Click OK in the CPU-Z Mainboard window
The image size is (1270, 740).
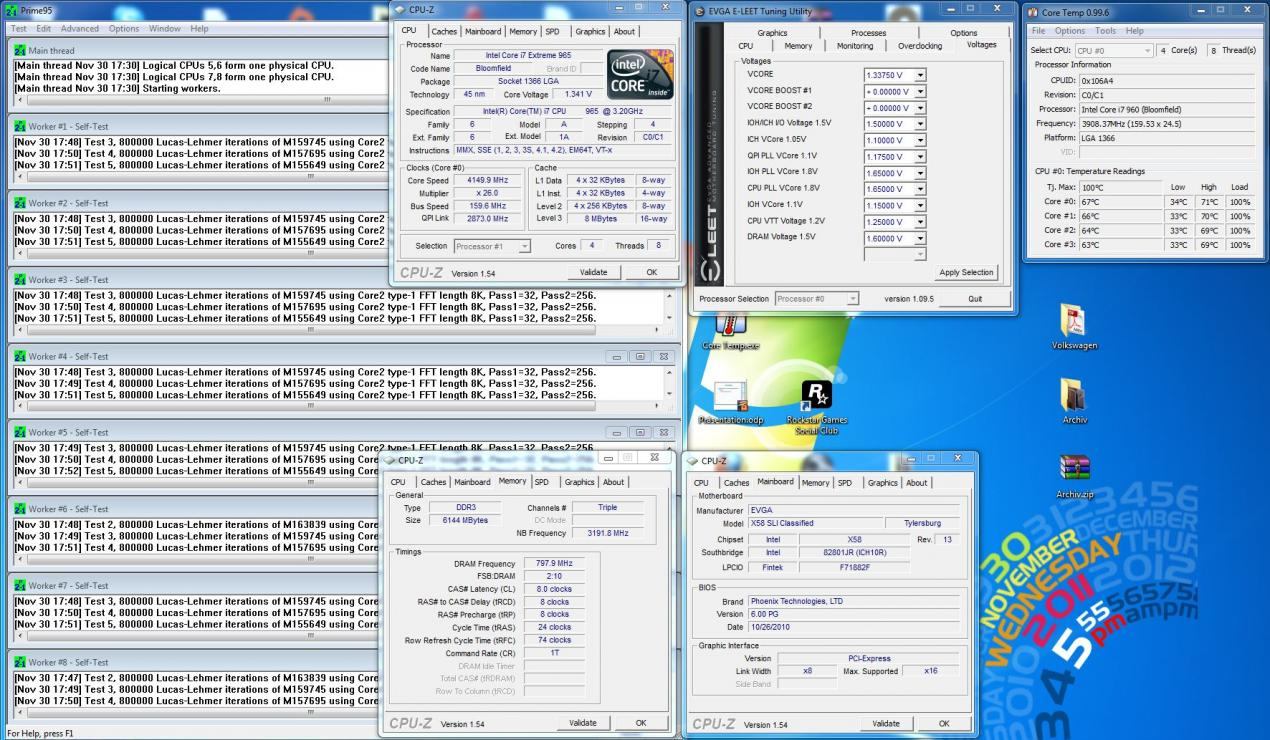click(944, 723)
